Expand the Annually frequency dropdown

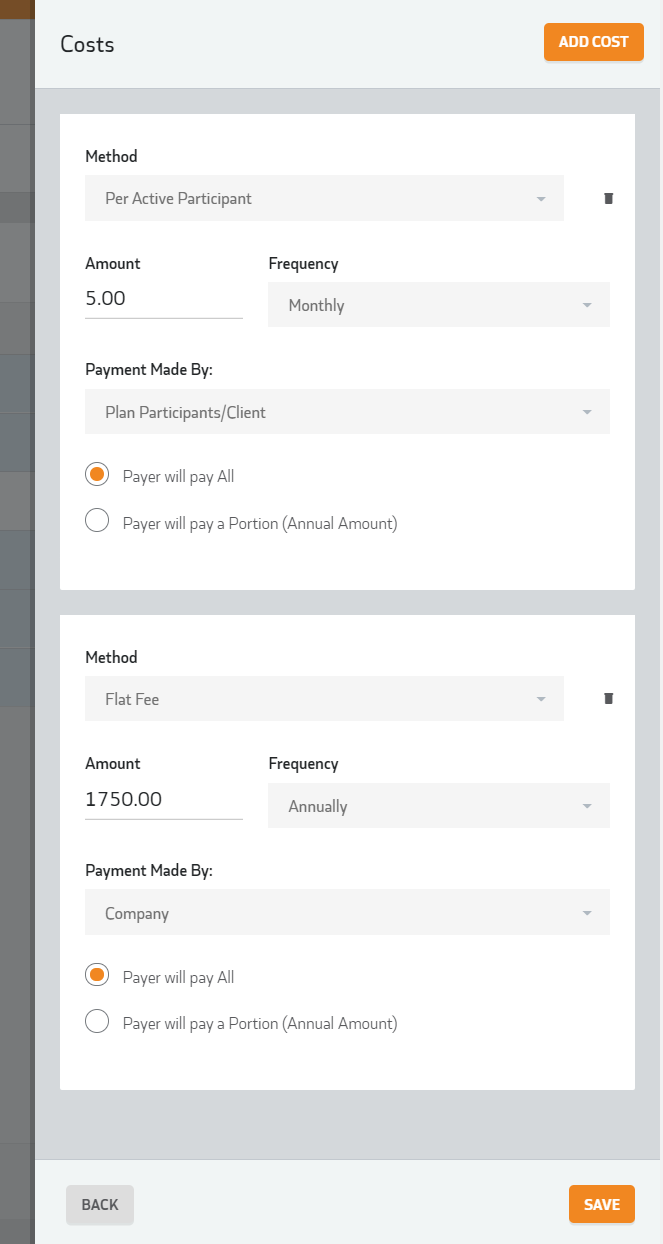click(439, 806)
